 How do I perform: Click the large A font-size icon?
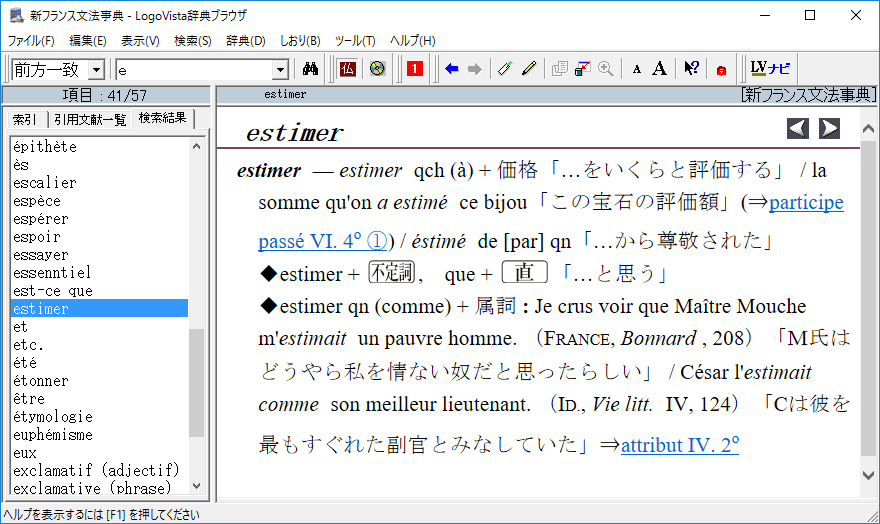point(659,69)
